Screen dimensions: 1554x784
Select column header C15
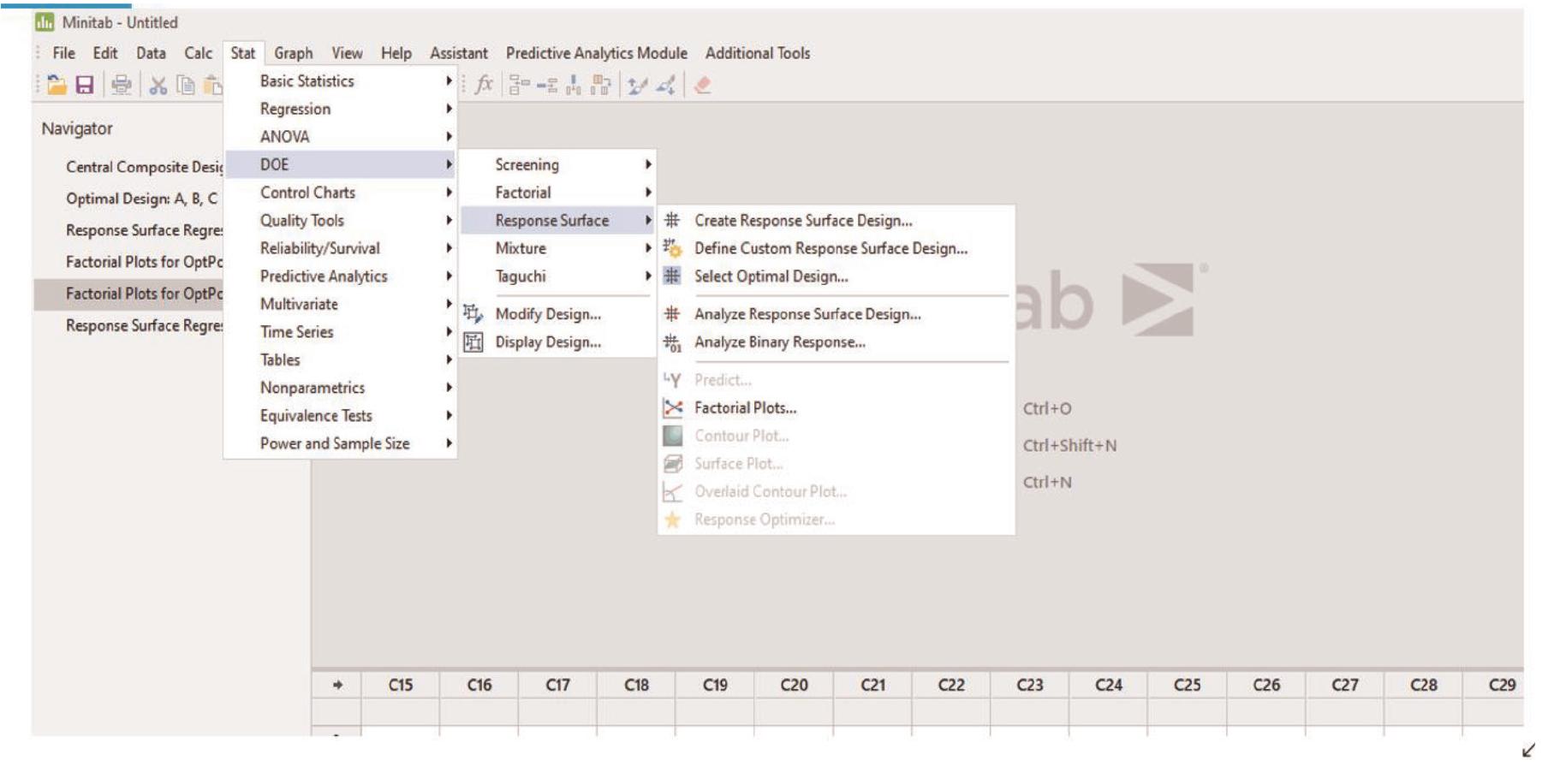tap(400, 685)
